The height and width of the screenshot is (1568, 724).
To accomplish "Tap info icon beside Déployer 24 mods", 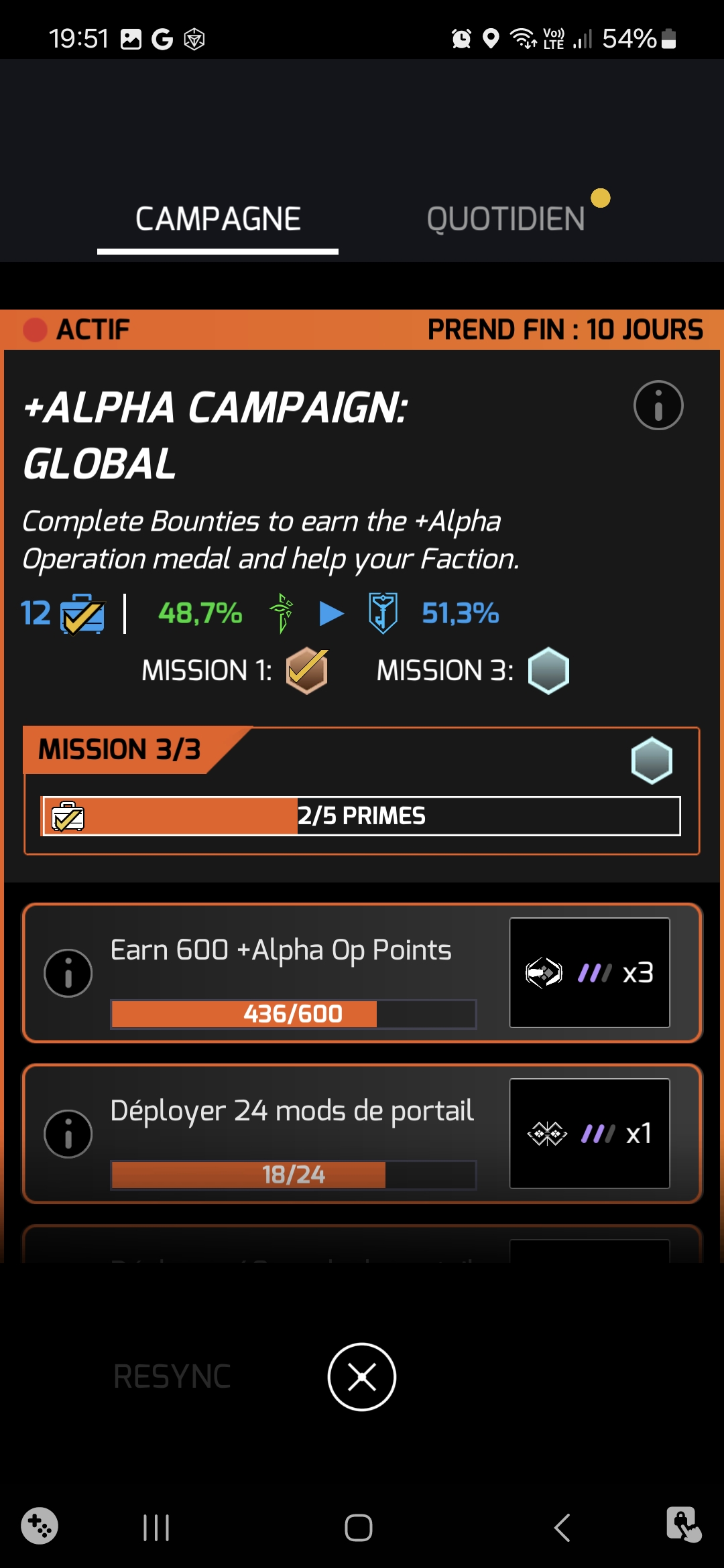I will tap(68, 1134).
